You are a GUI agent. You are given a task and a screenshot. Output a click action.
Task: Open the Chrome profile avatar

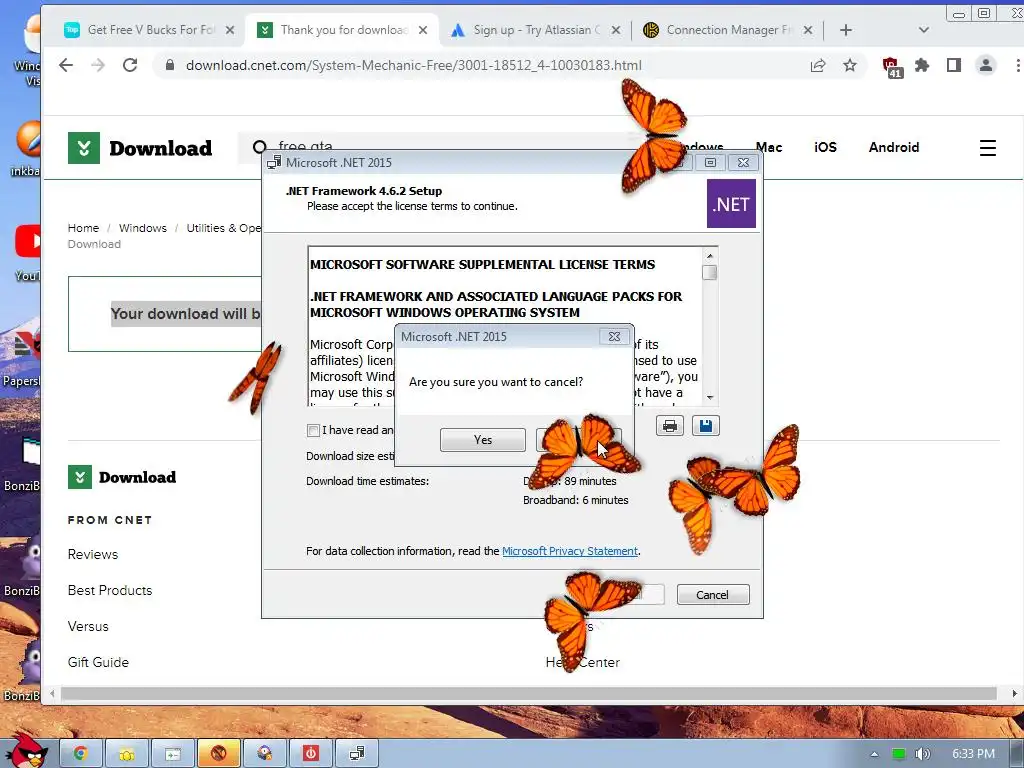985,65
